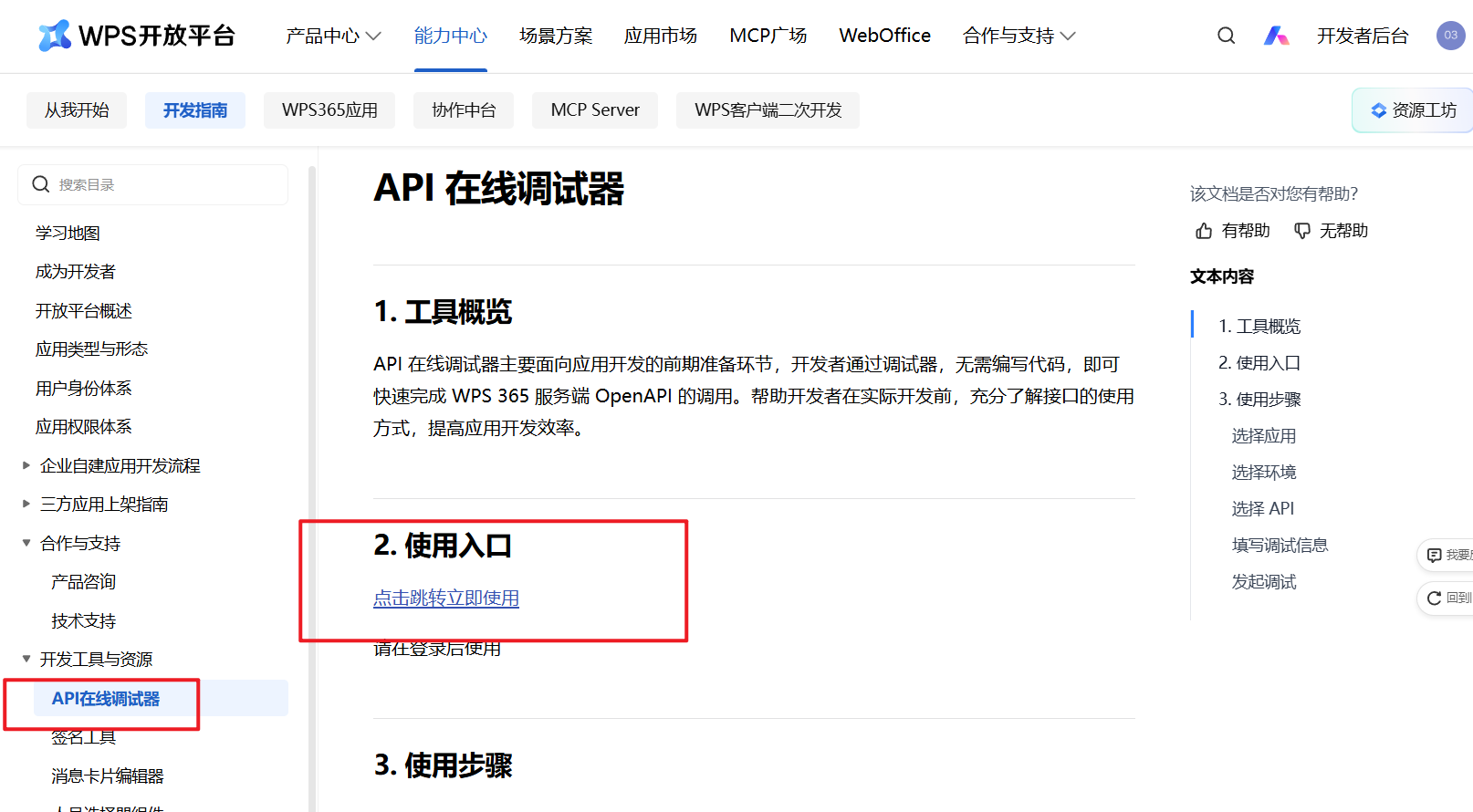Expand the 企业自建应用开发流程 tree node
Viewport: 1473px width, 812px height.
pos(26,465)
